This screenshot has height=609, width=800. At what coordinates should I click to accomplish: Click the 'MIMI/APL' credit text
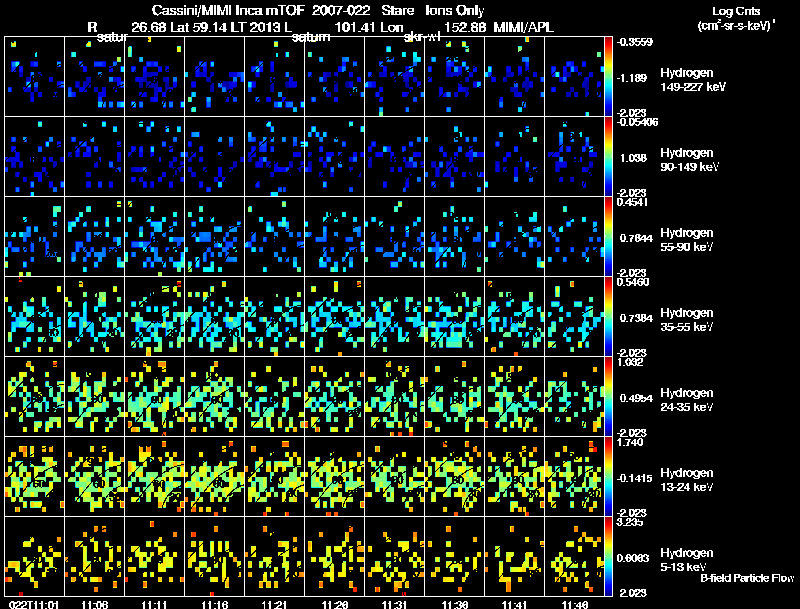point(523,27)
